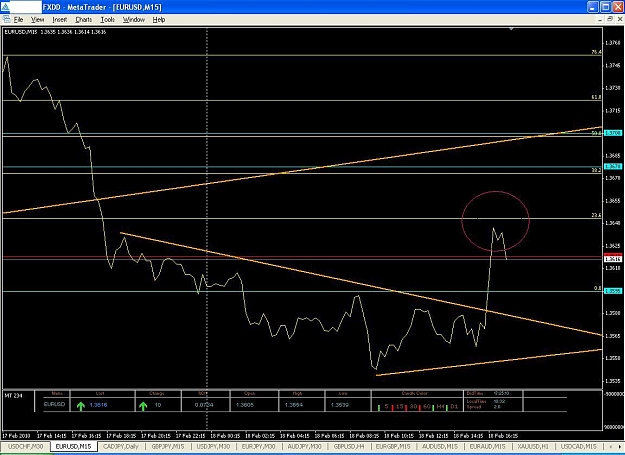Switch to the CADJPY,Daily chart tab

click(x=121, y=447)
